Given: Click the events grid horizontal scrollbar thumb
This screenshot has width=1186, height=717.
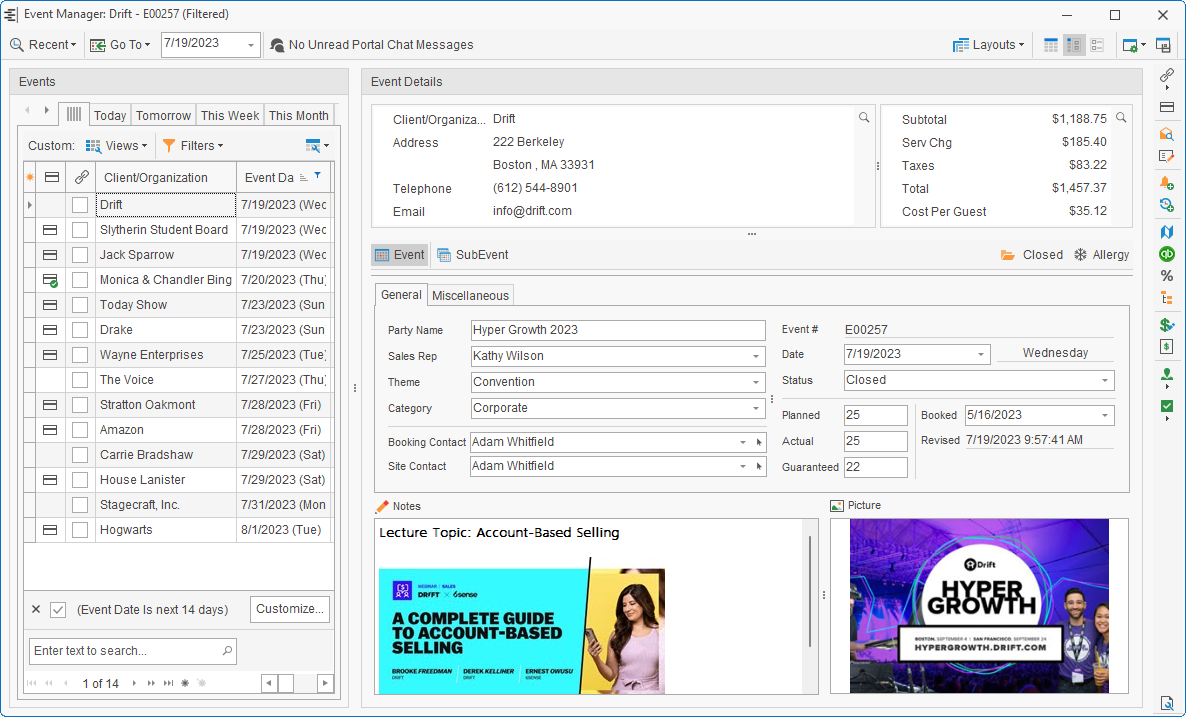Looking at the screenshot, I should 286,683.
